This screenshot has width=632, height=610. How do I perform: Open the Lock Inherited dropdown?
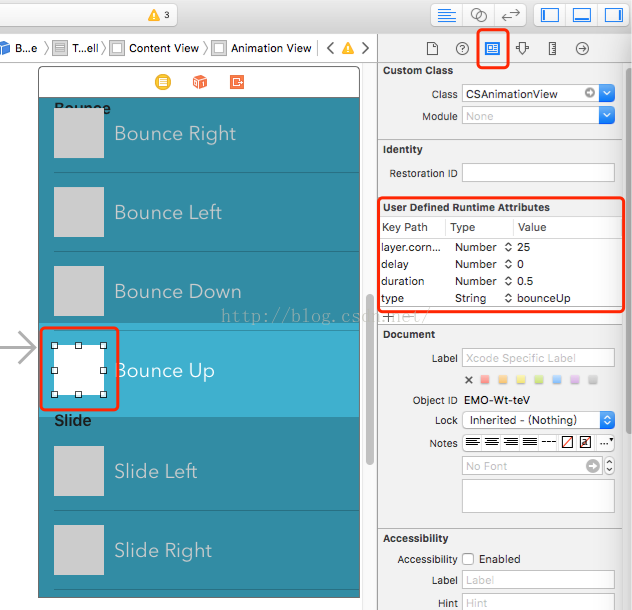click(x=538, y=420)
